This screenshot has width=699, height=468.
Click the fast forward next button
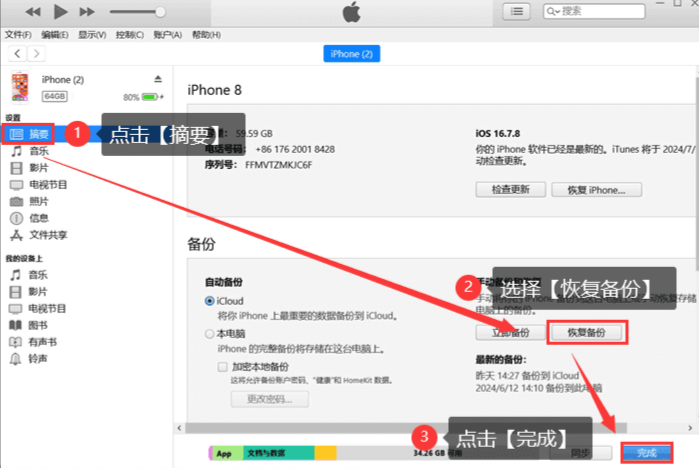point(87,12)
